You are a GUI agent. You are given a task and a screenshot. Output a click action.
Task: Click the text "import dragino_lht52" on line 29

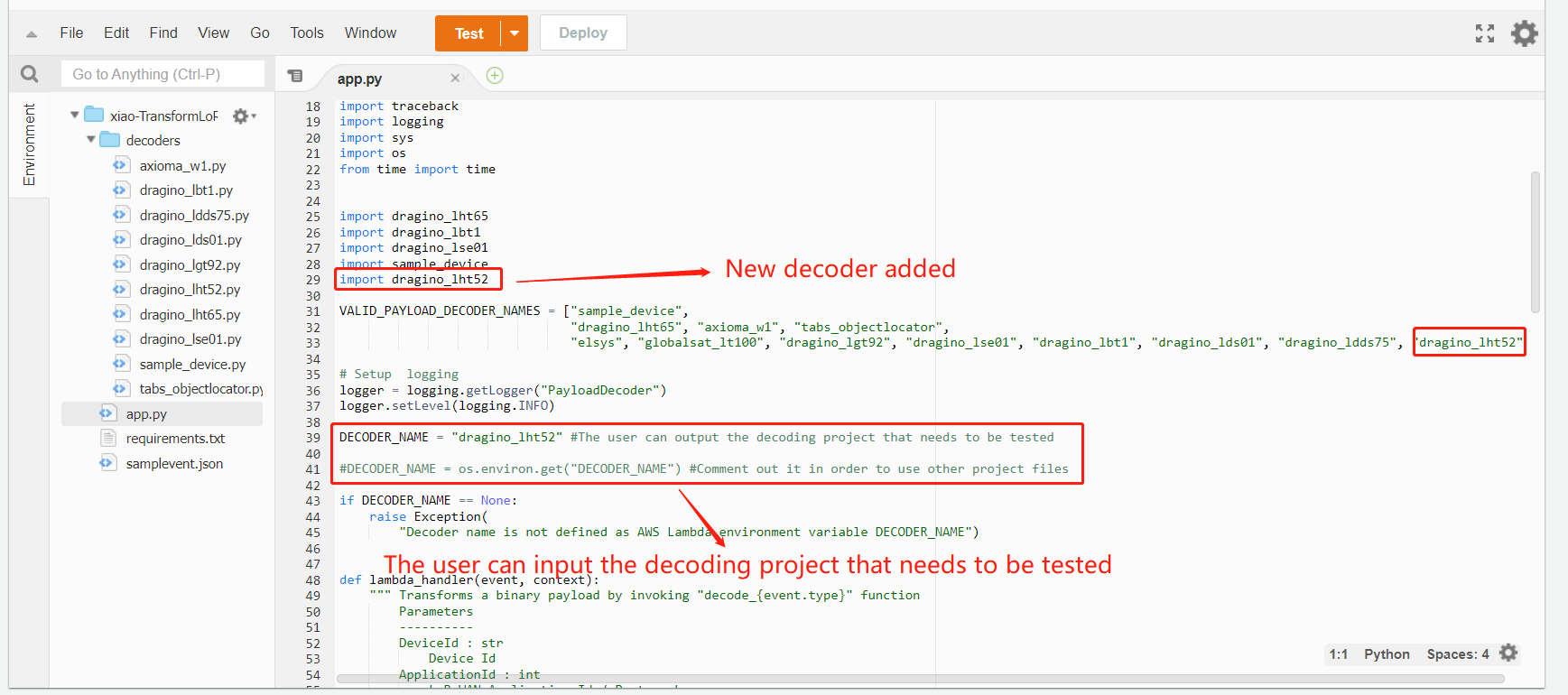[x=413, y=280]
